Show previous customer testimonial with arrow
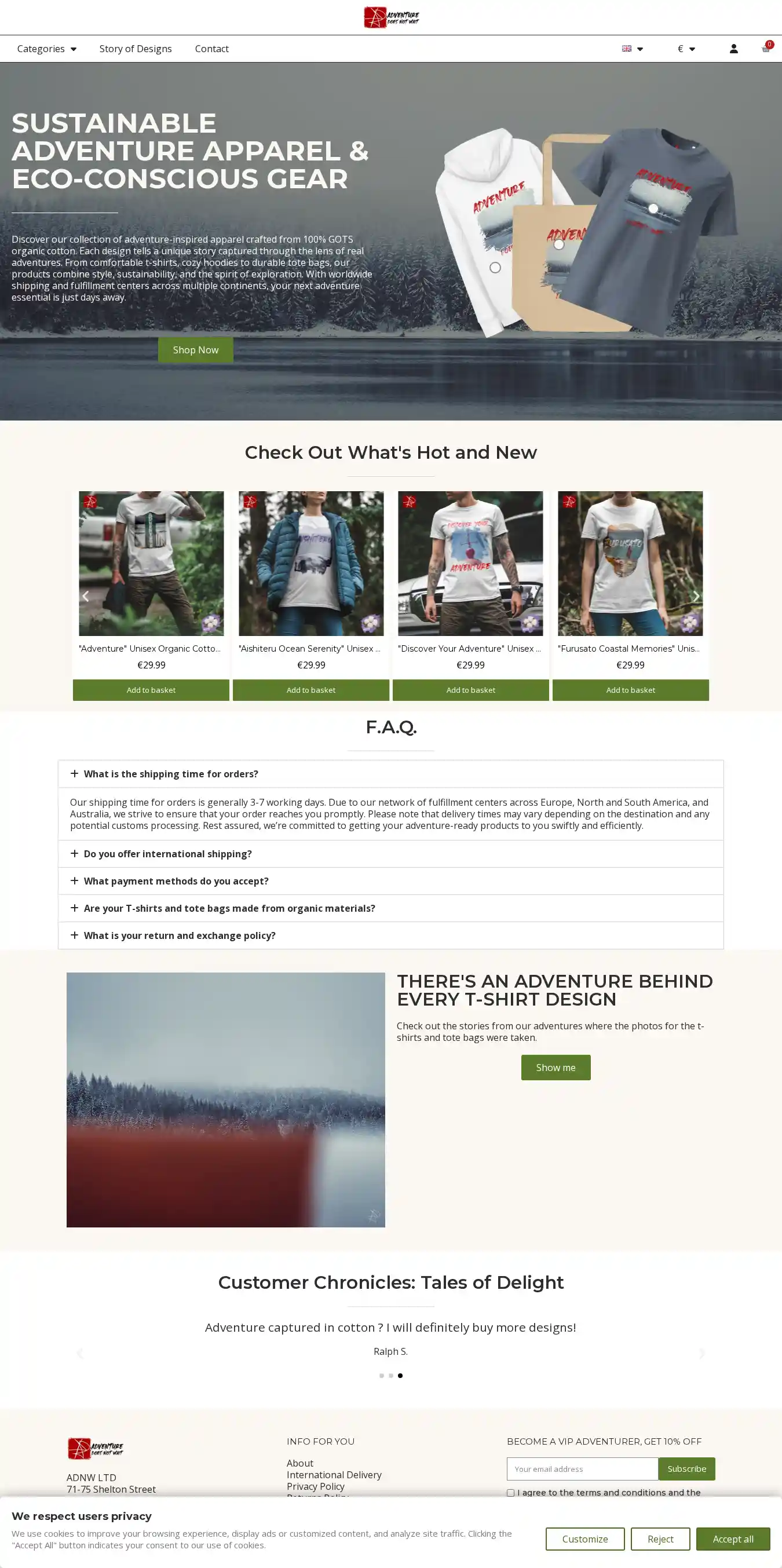 (80, 1353)
